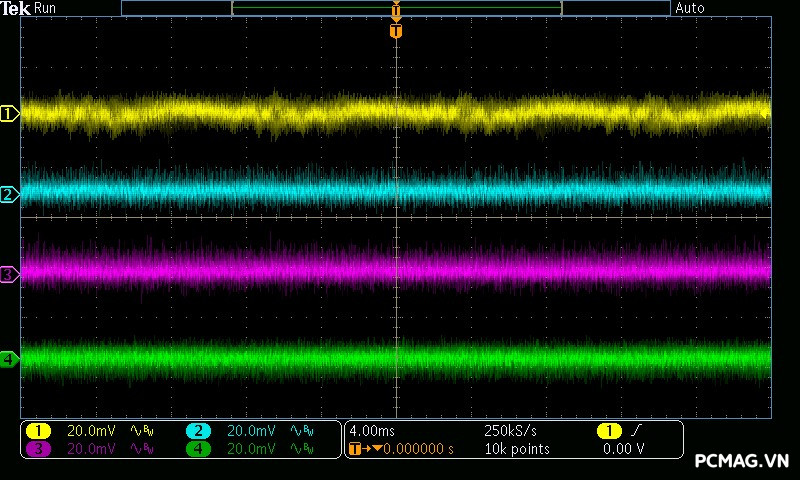
Task: Click the trigger rising edge slope icon
Action: (638, 431)
